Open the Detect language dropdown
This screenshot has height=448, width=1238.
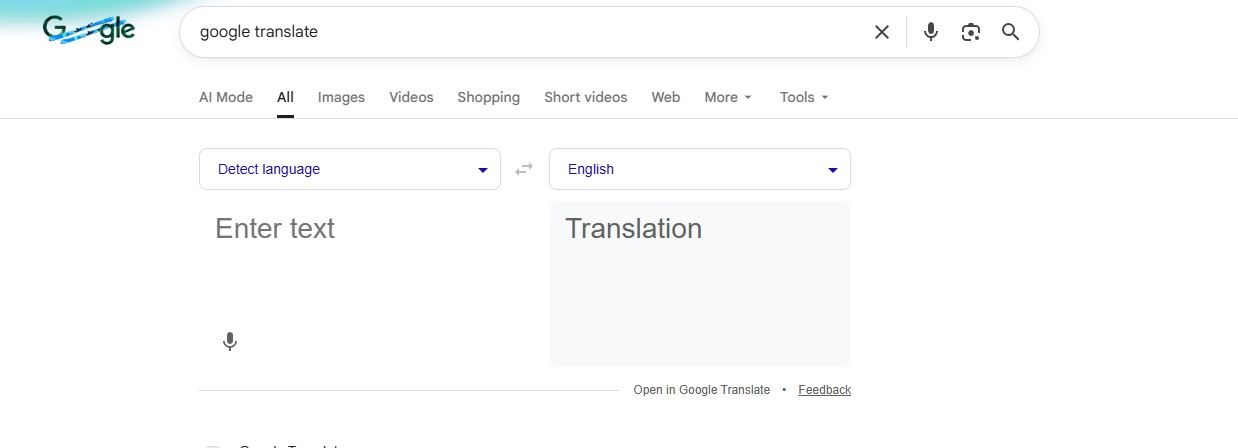pos(350,169)
